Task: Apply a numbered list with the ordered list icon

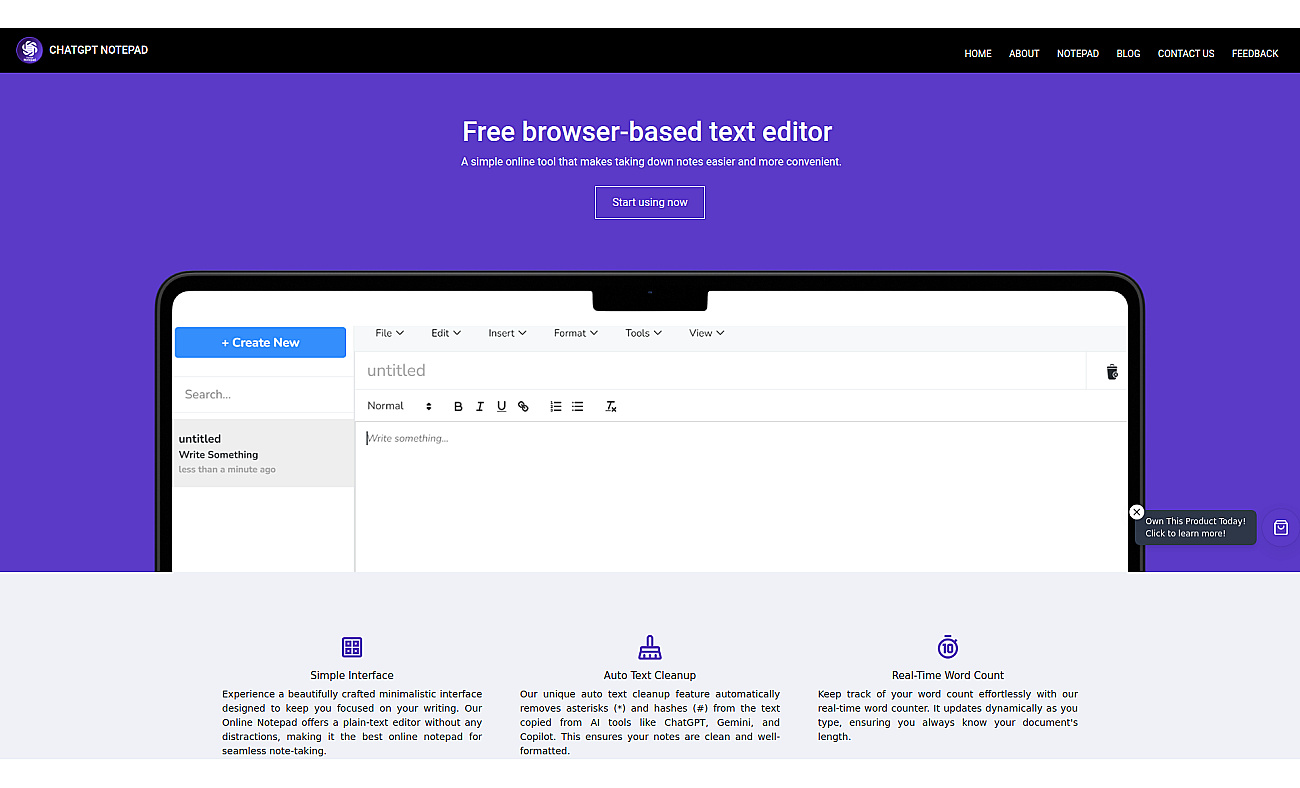Action: point(556,406)
